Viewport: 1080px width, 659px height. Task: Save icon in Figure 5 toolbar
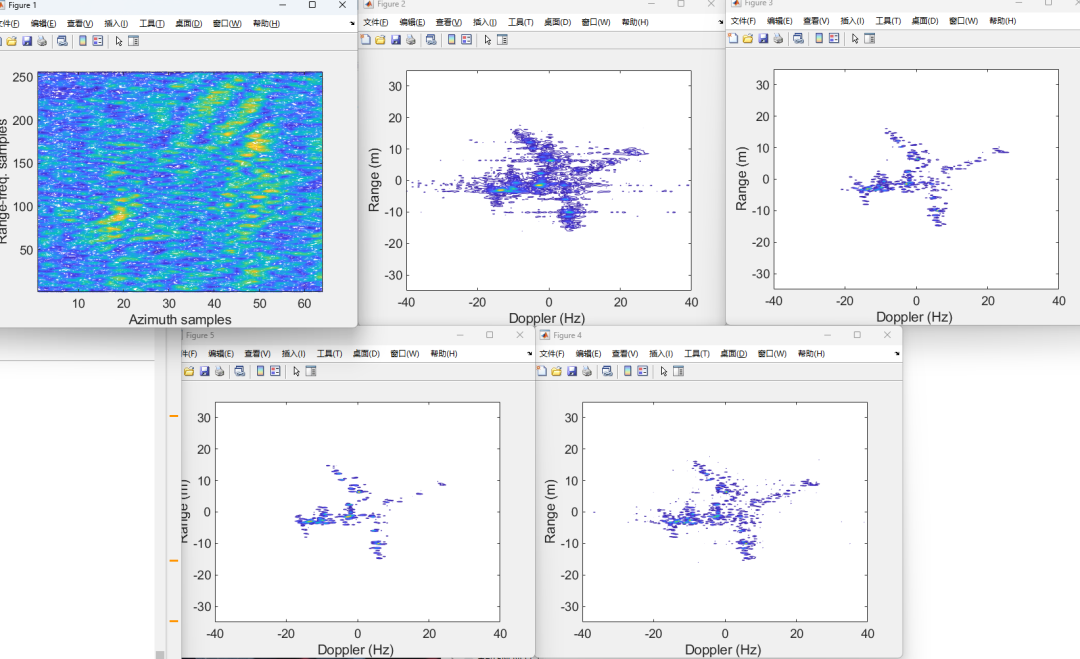click(x=205, y=371)
